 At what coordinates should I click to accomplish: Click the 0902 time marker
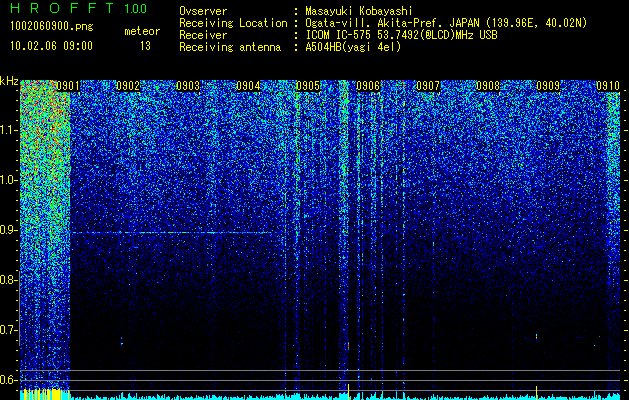point(128,86)
